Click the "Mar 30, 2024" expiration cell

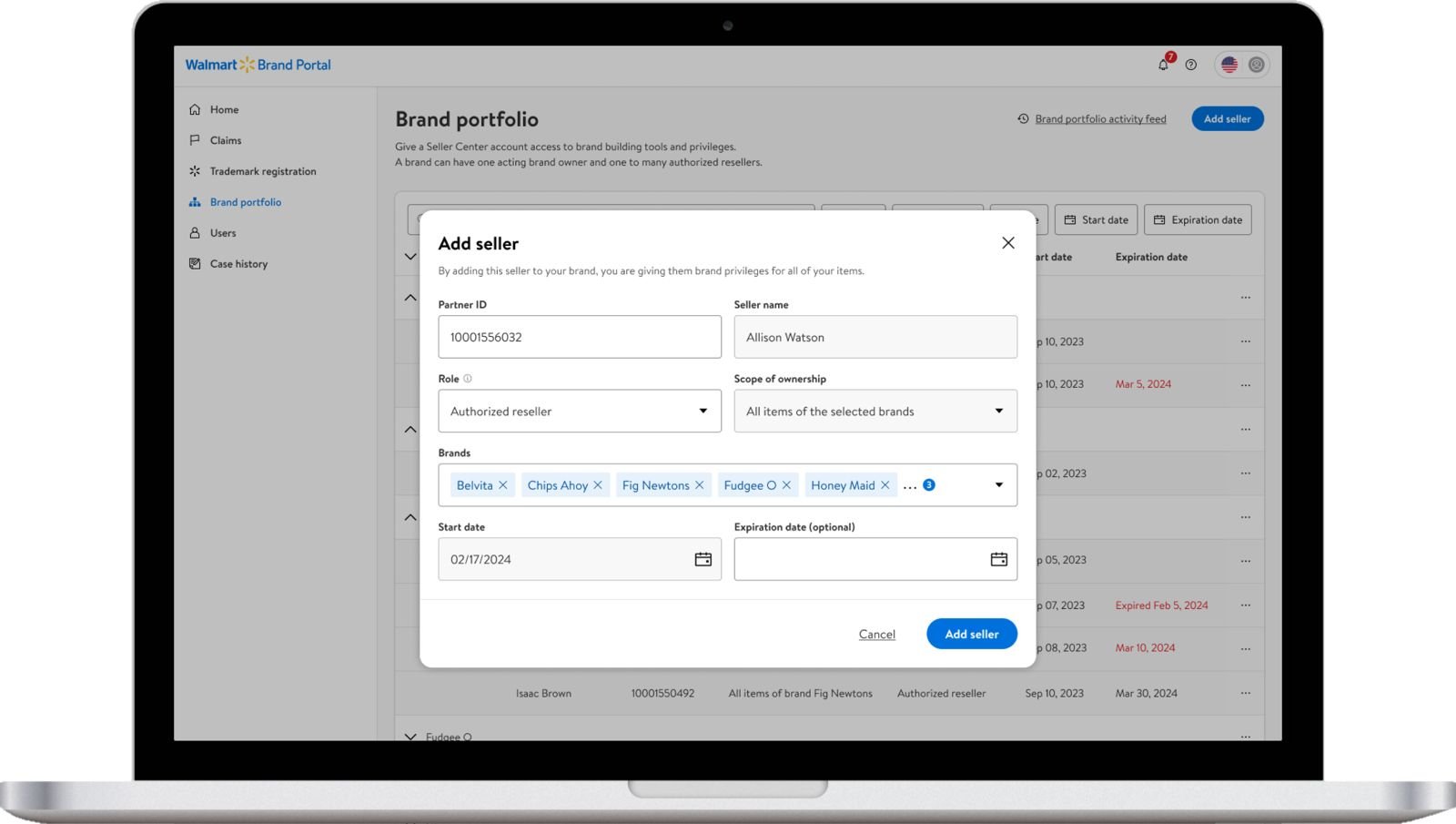(1147, 694)
